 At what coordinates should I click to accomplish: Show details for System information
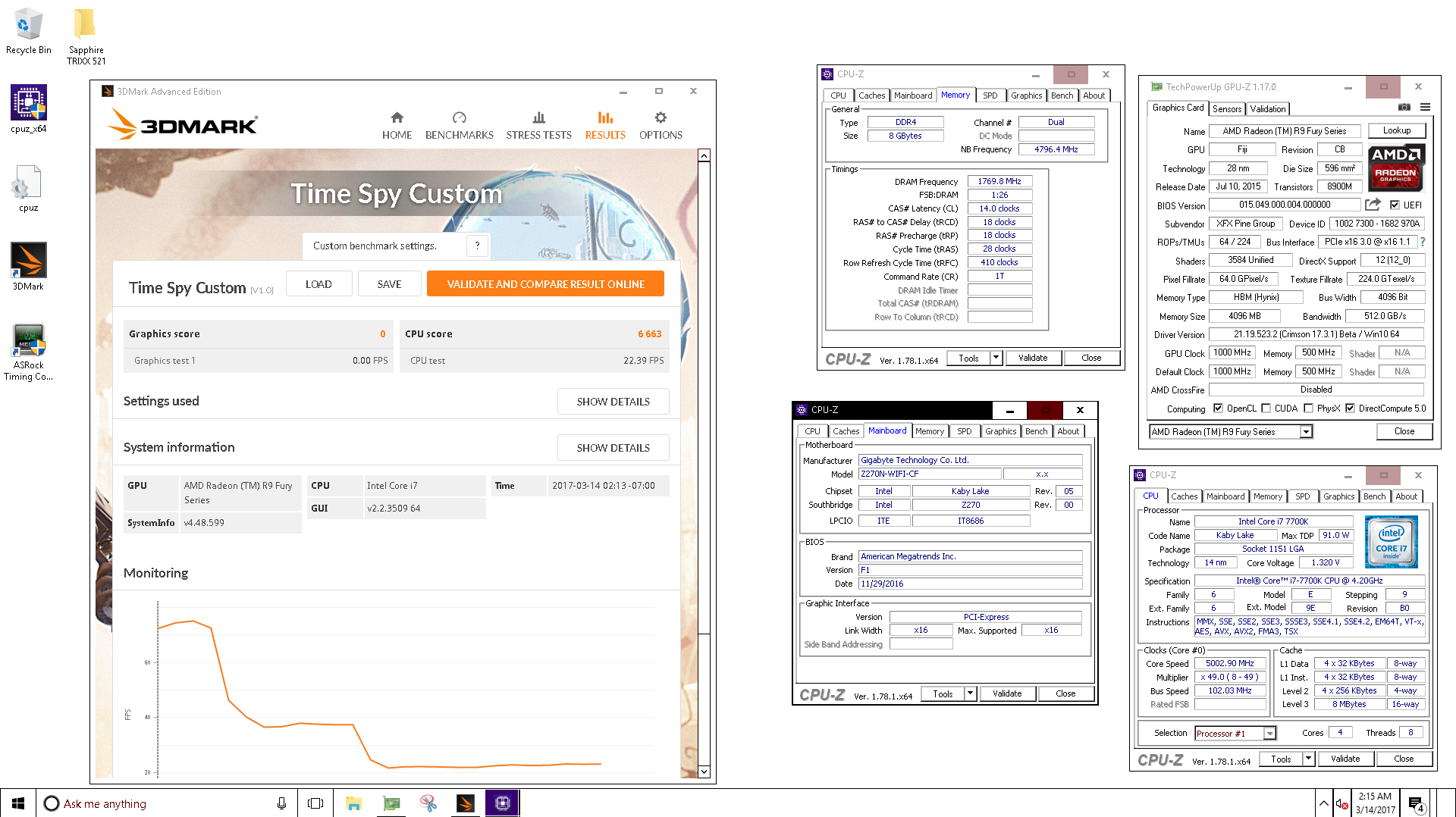[x=613, y=448]
